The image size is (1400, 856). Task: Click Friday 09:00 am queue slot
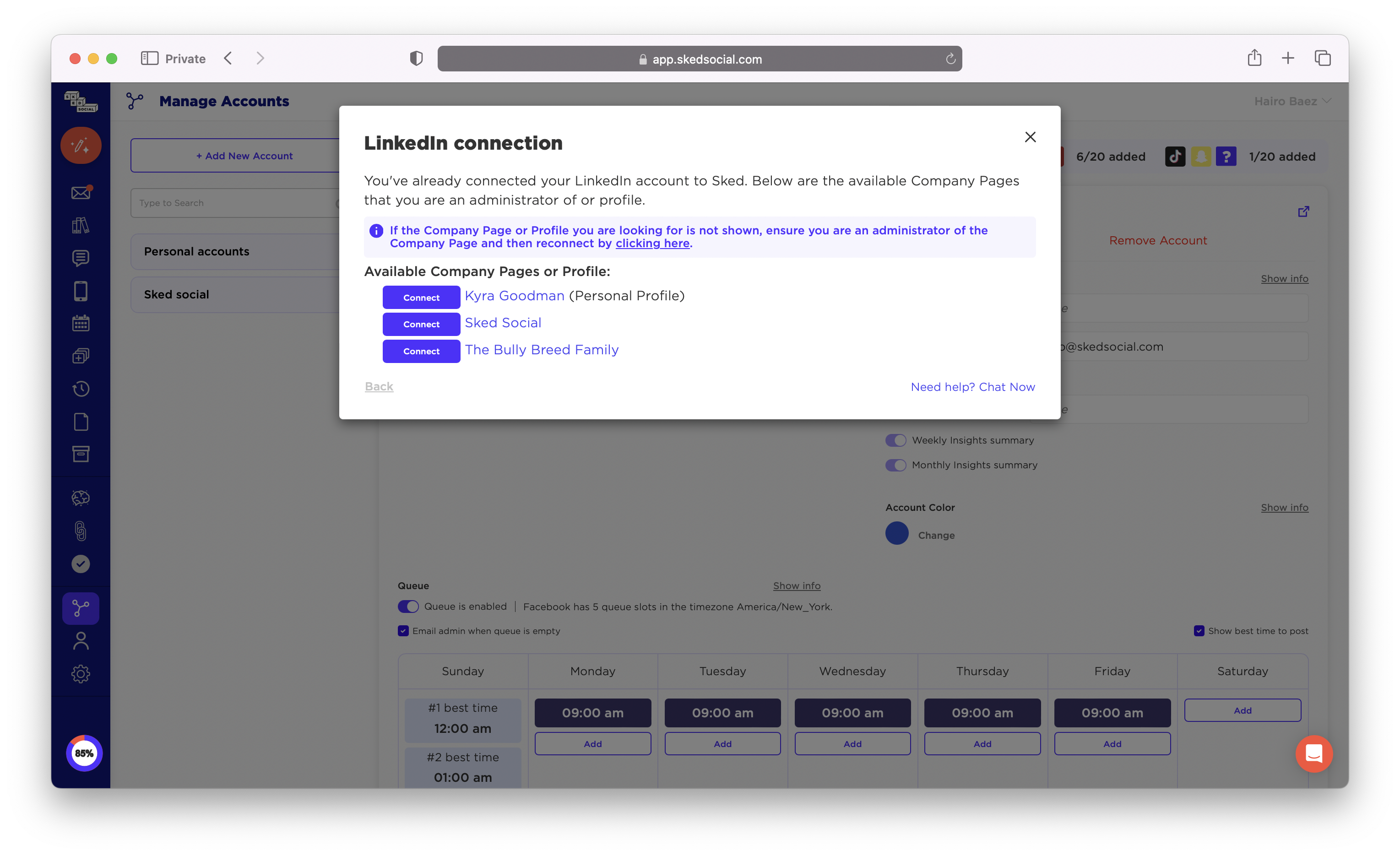[1112, 713]
